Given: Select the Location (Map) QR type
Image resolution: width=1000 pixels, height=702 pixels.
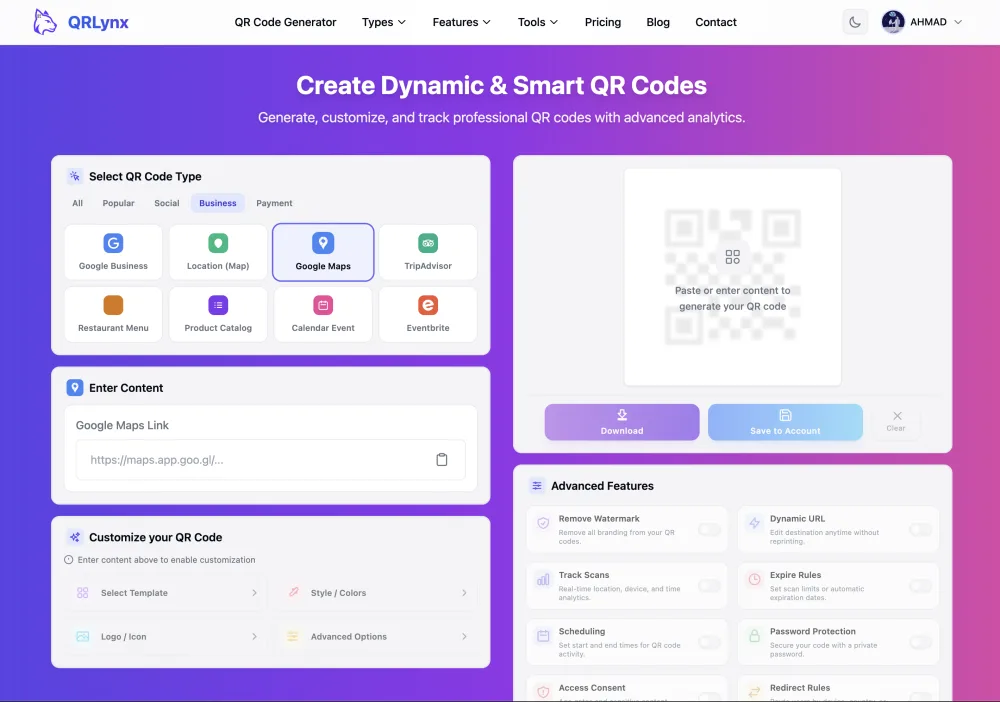Looking at the screenshot, I should click(218, 252).
